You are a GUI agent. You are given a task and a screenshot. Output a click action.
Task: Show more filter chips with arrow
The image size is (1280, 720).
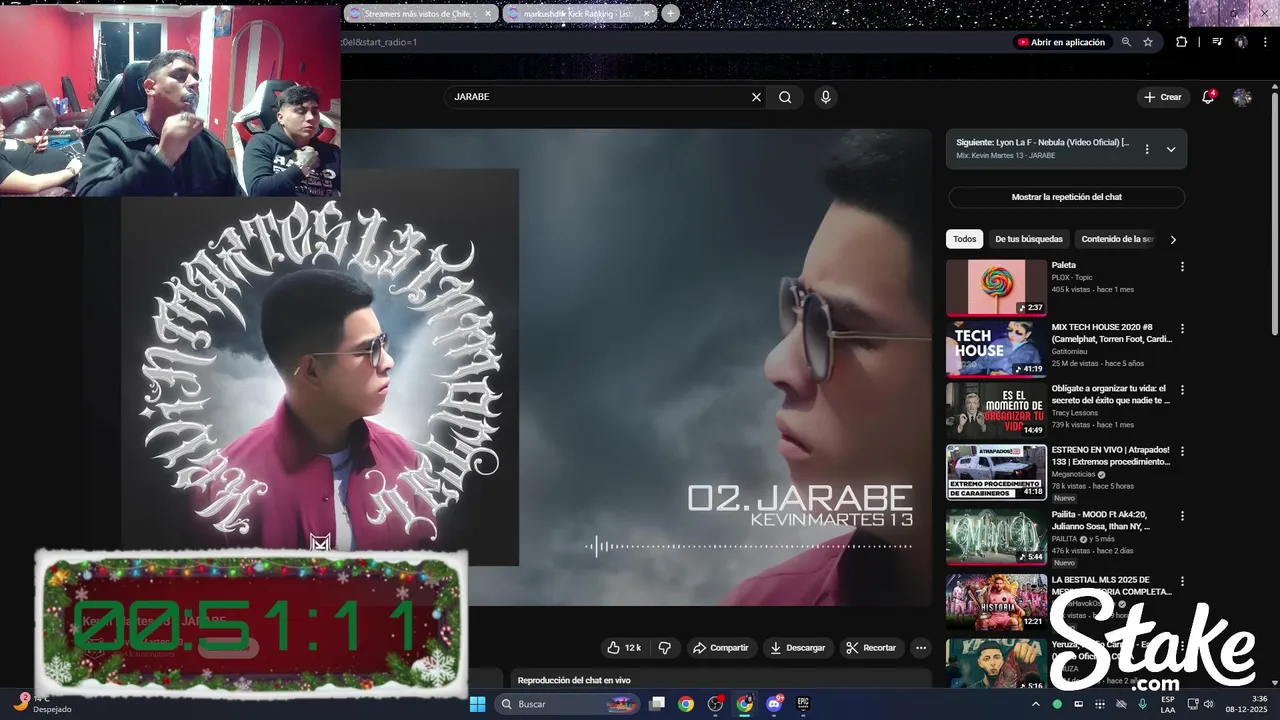(x=1173, y=239)
